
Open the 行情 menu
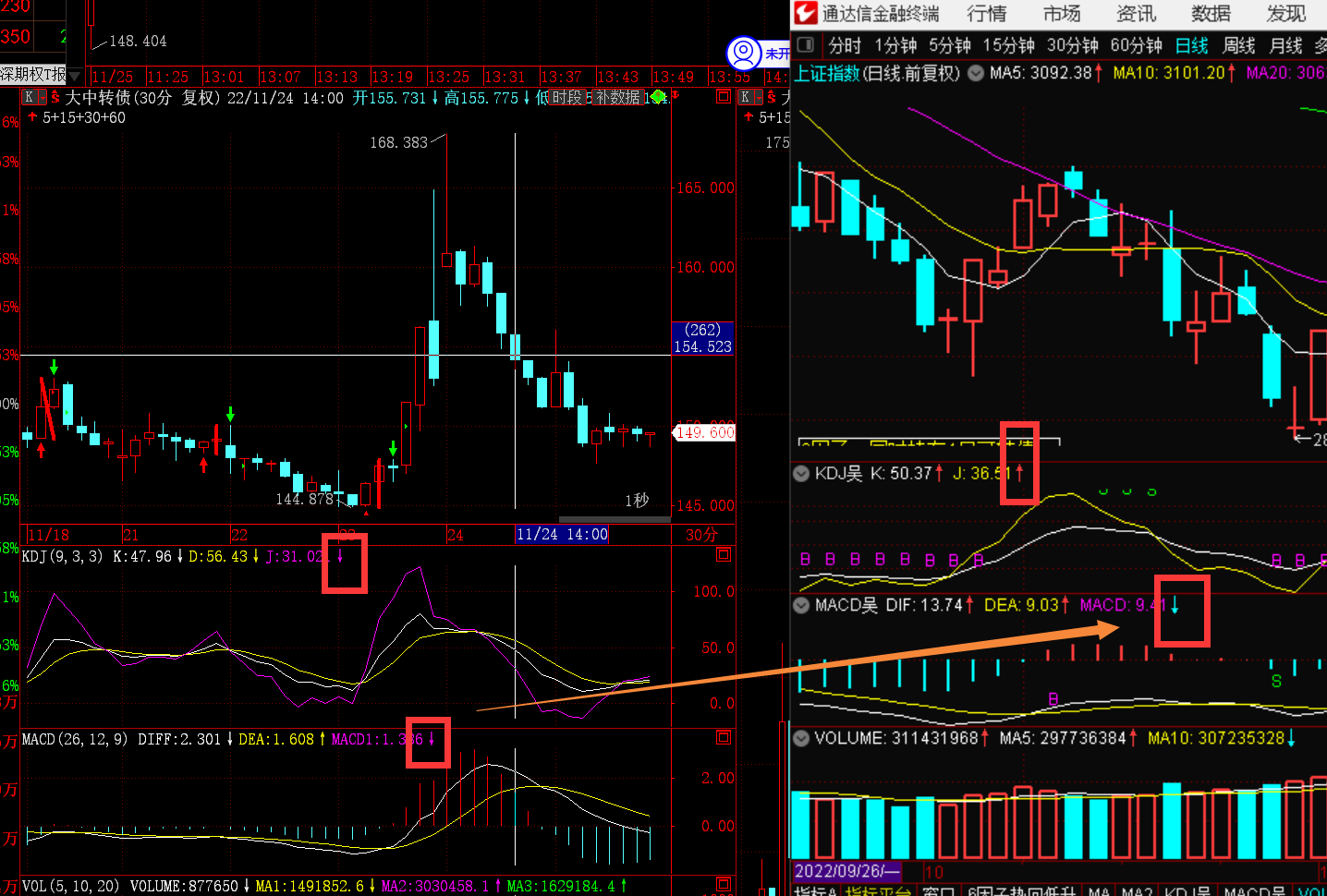[986, 13]
